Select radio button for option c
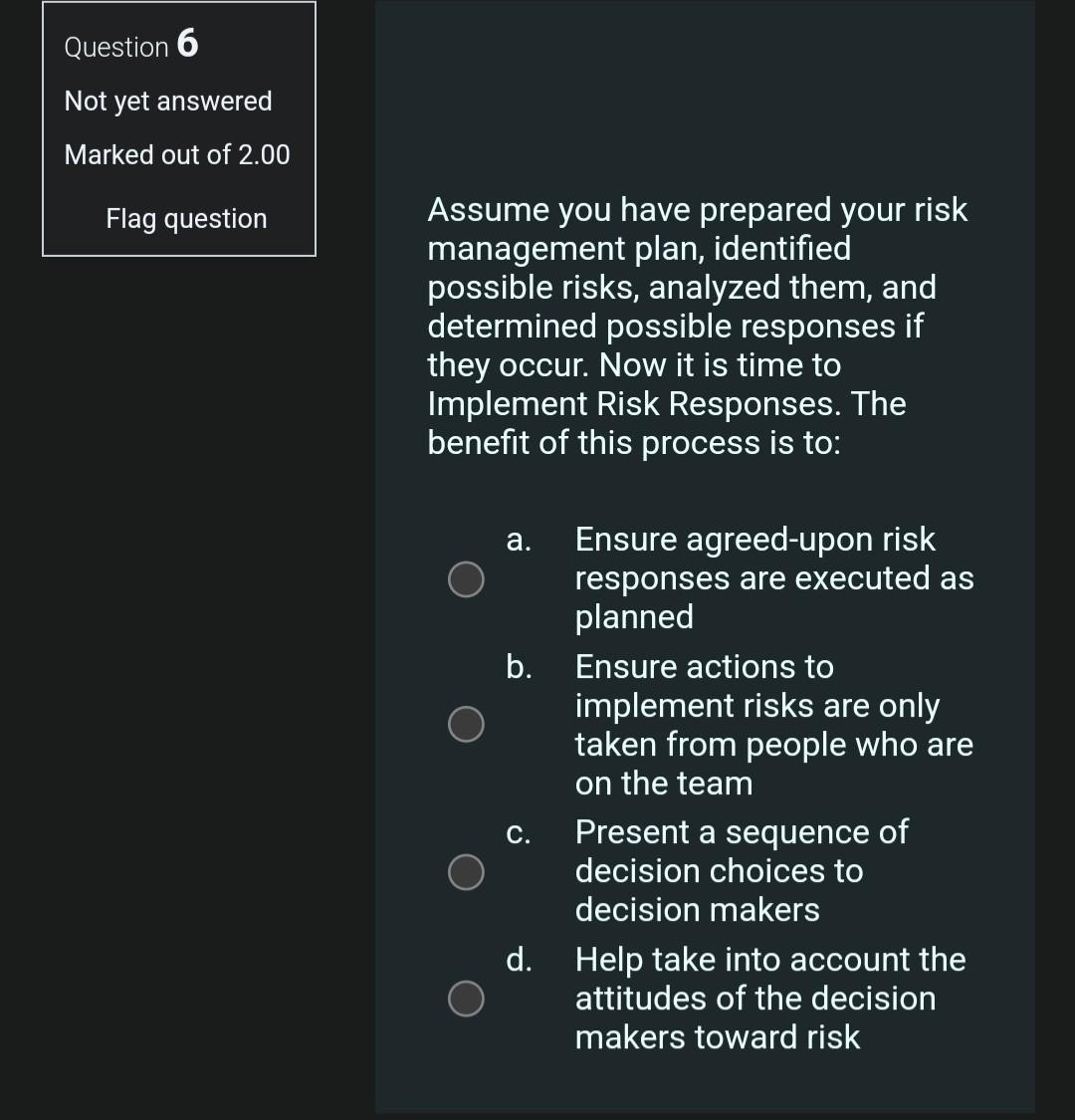This screenshot has height=1120, width=1075. point(466,871)
